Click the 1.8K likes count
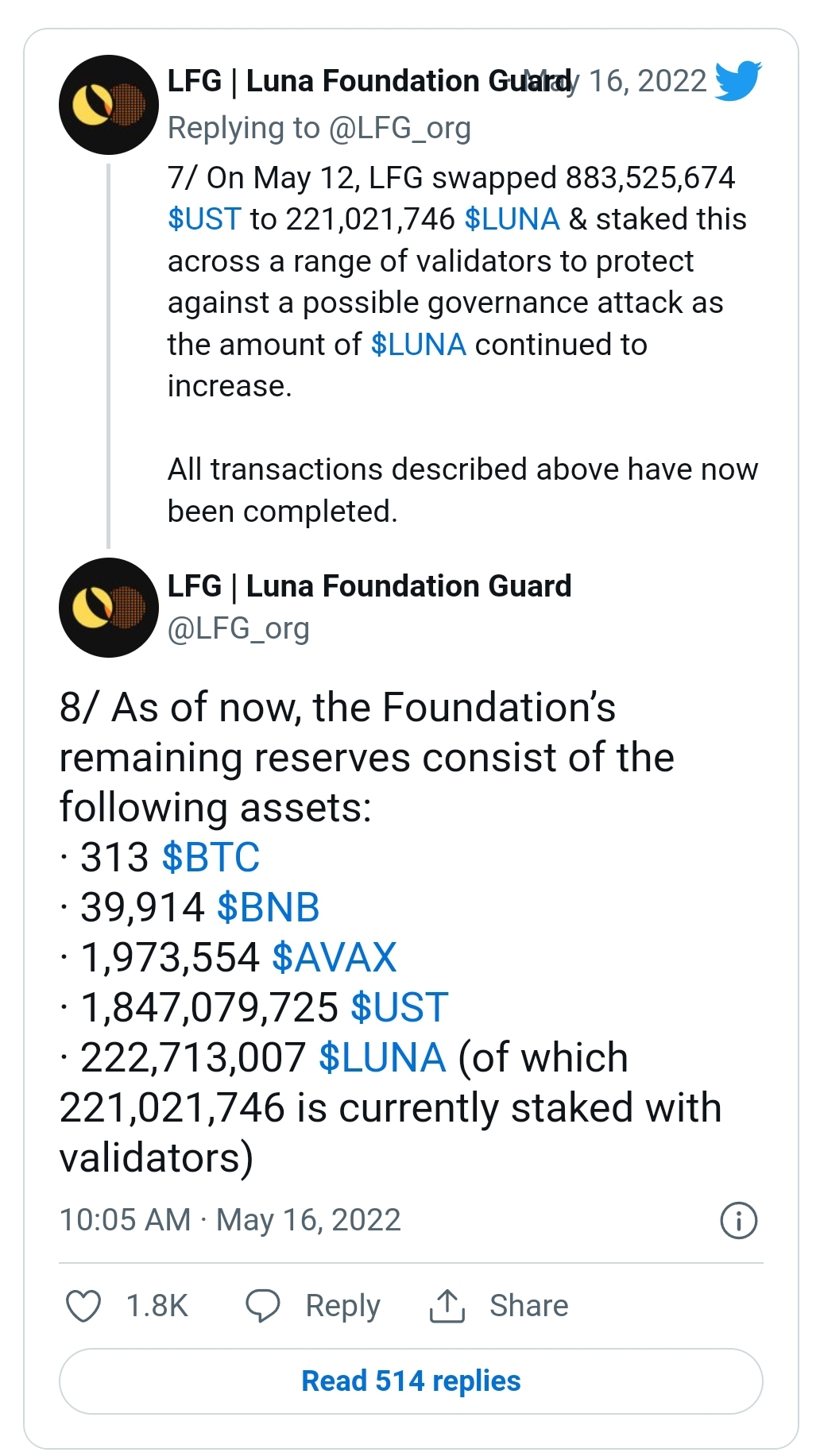Screen dimensions: 820x1456 coord(157,1306)
